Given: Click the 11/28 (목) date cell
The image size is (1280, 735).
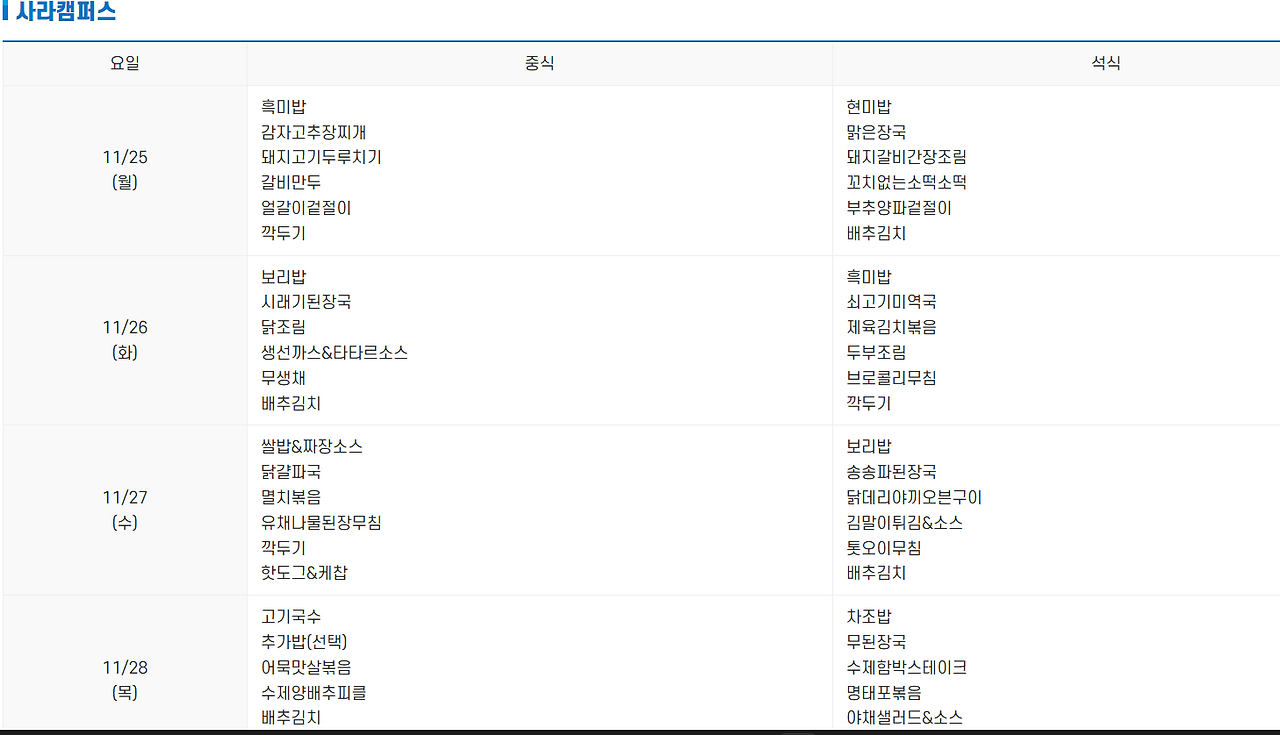Looking at the screenshot, I should (x=125, y=679).
